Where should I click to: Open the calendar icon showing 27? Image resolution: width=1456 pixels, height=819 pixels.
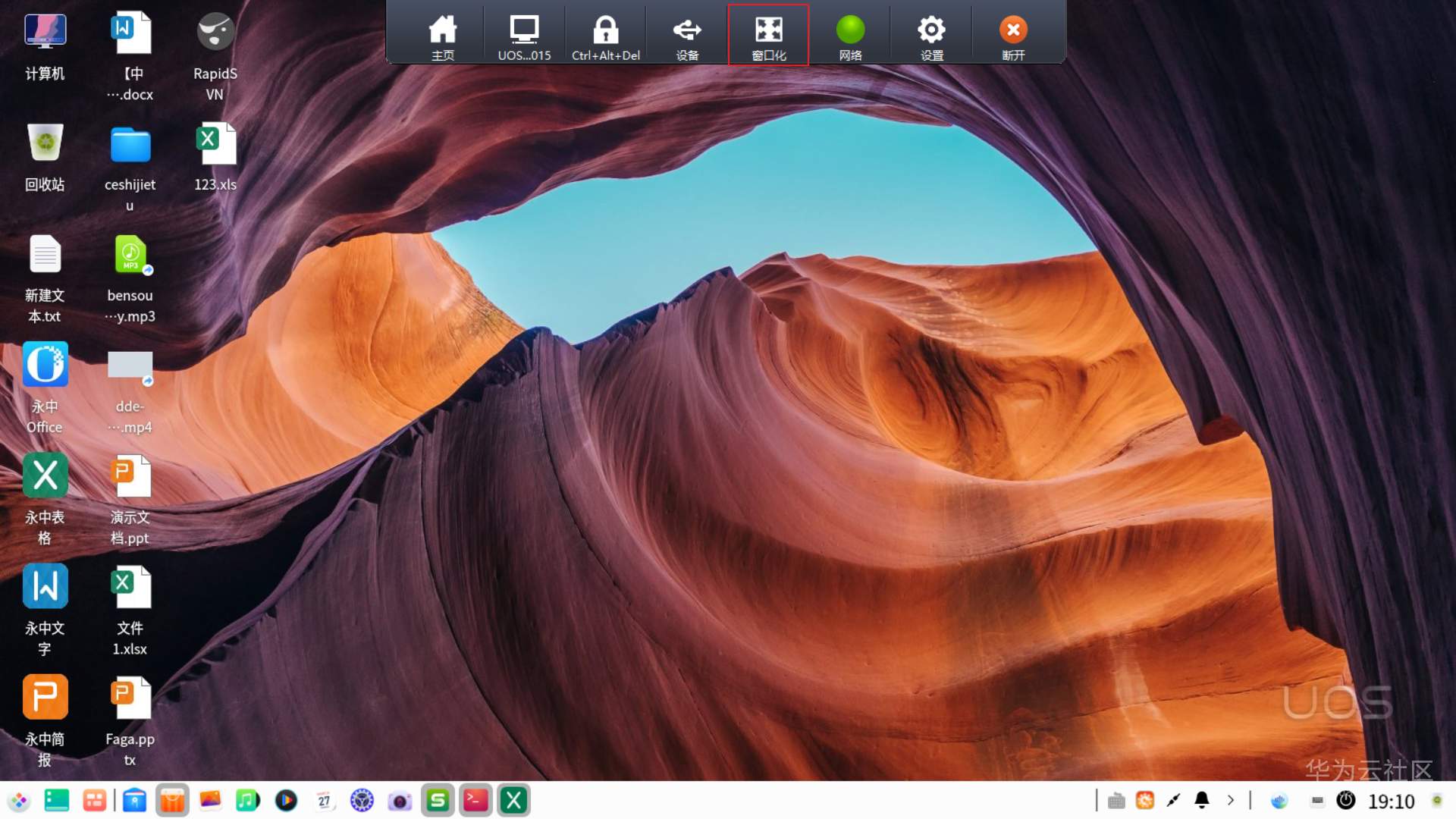click(324, 801)
